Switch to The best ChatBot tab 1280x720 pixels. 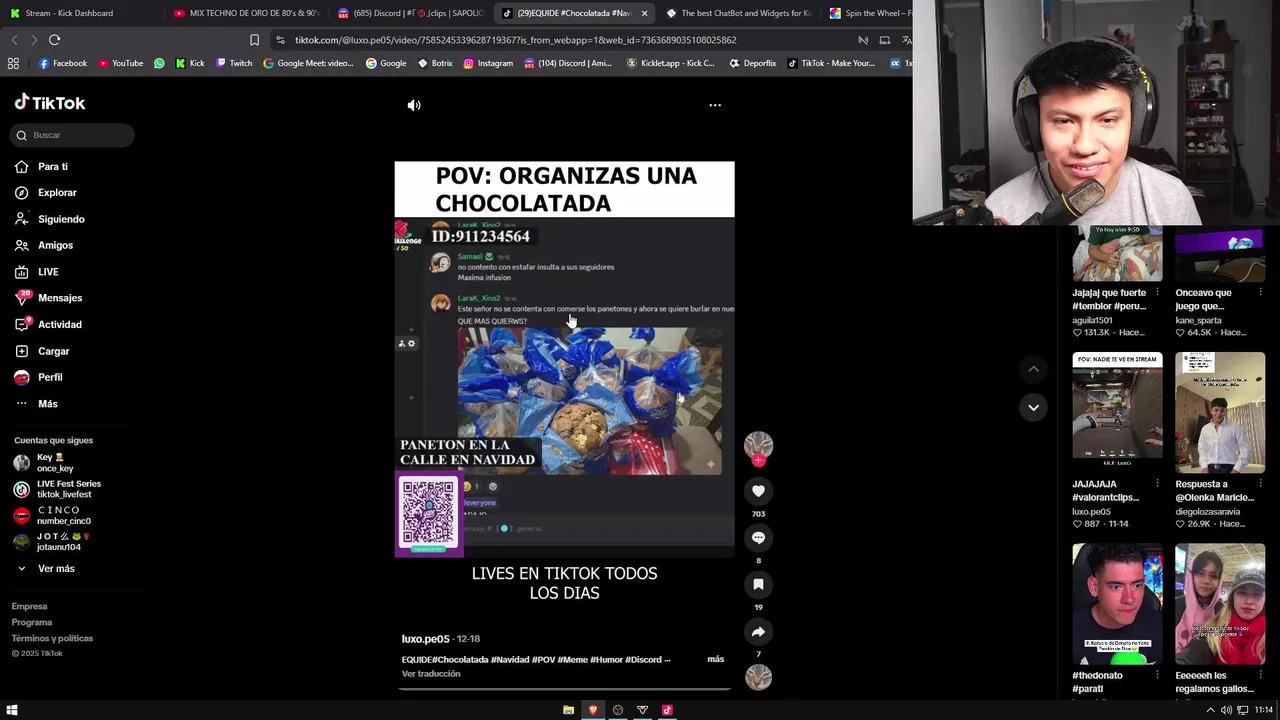tap(738, 13)
